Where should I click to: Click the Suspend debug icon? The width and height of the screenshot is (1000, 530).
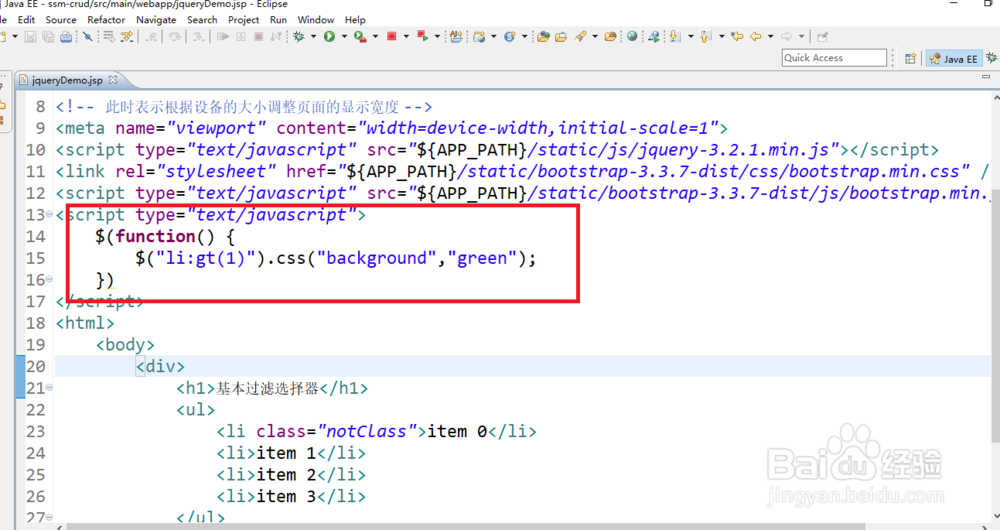tap(240, 37)
